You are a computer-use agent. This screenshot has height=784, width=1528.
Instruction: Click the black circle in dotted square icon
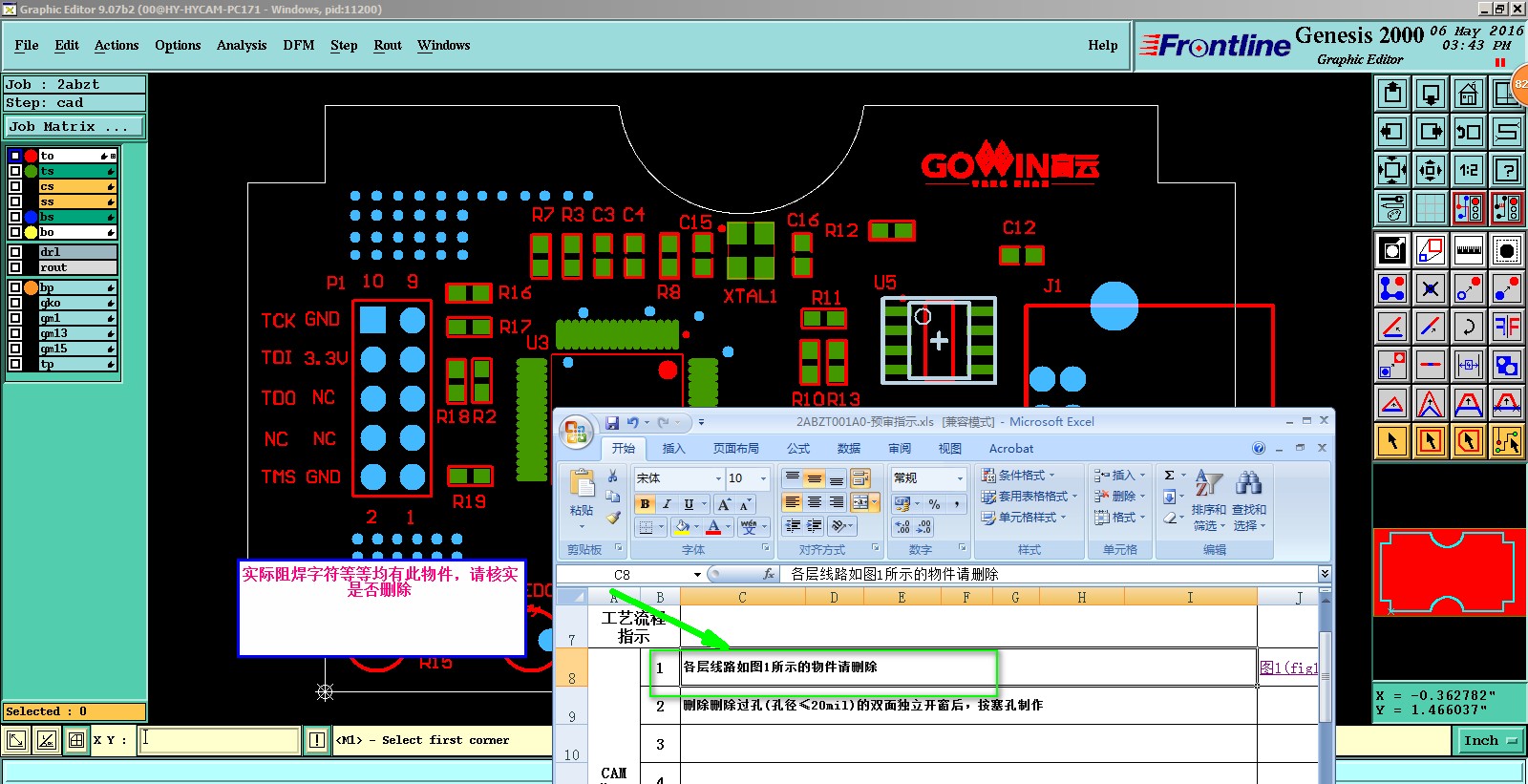pyautogui.click(x=1507, y=250)
